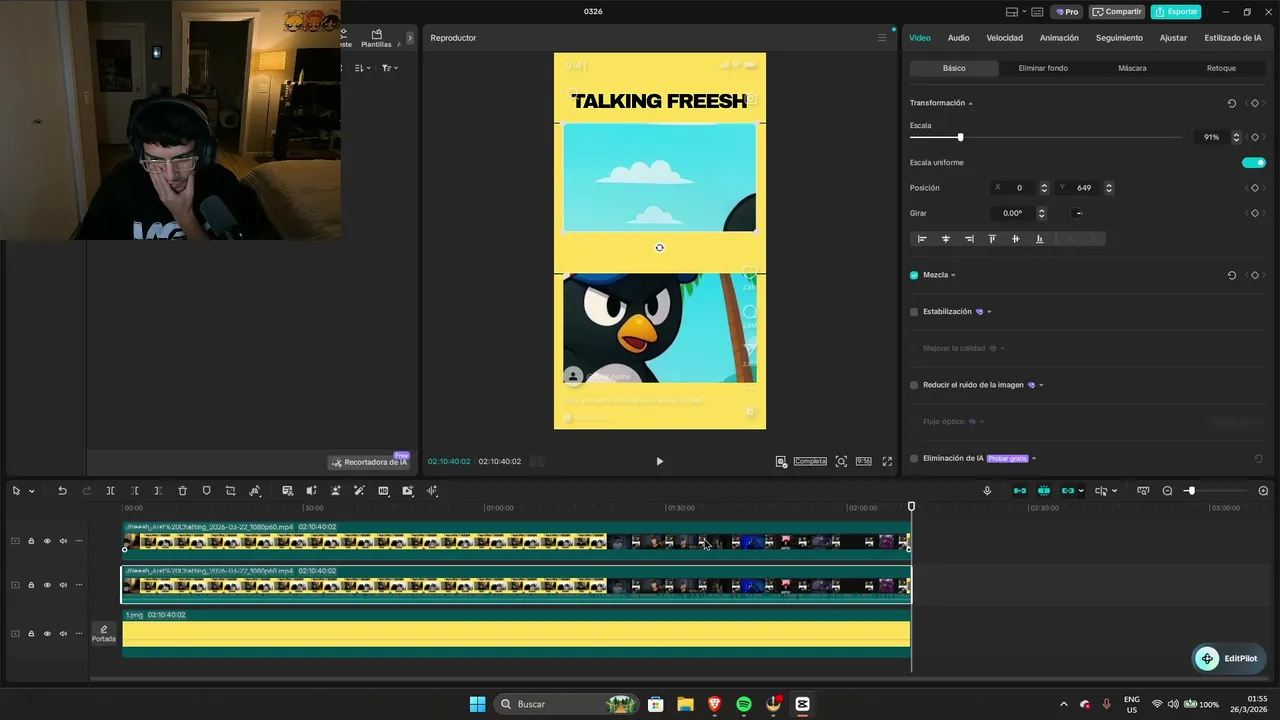
Task: Align clip to the bottom edge
Action: pyautogui.click(x=1039, y=239)
